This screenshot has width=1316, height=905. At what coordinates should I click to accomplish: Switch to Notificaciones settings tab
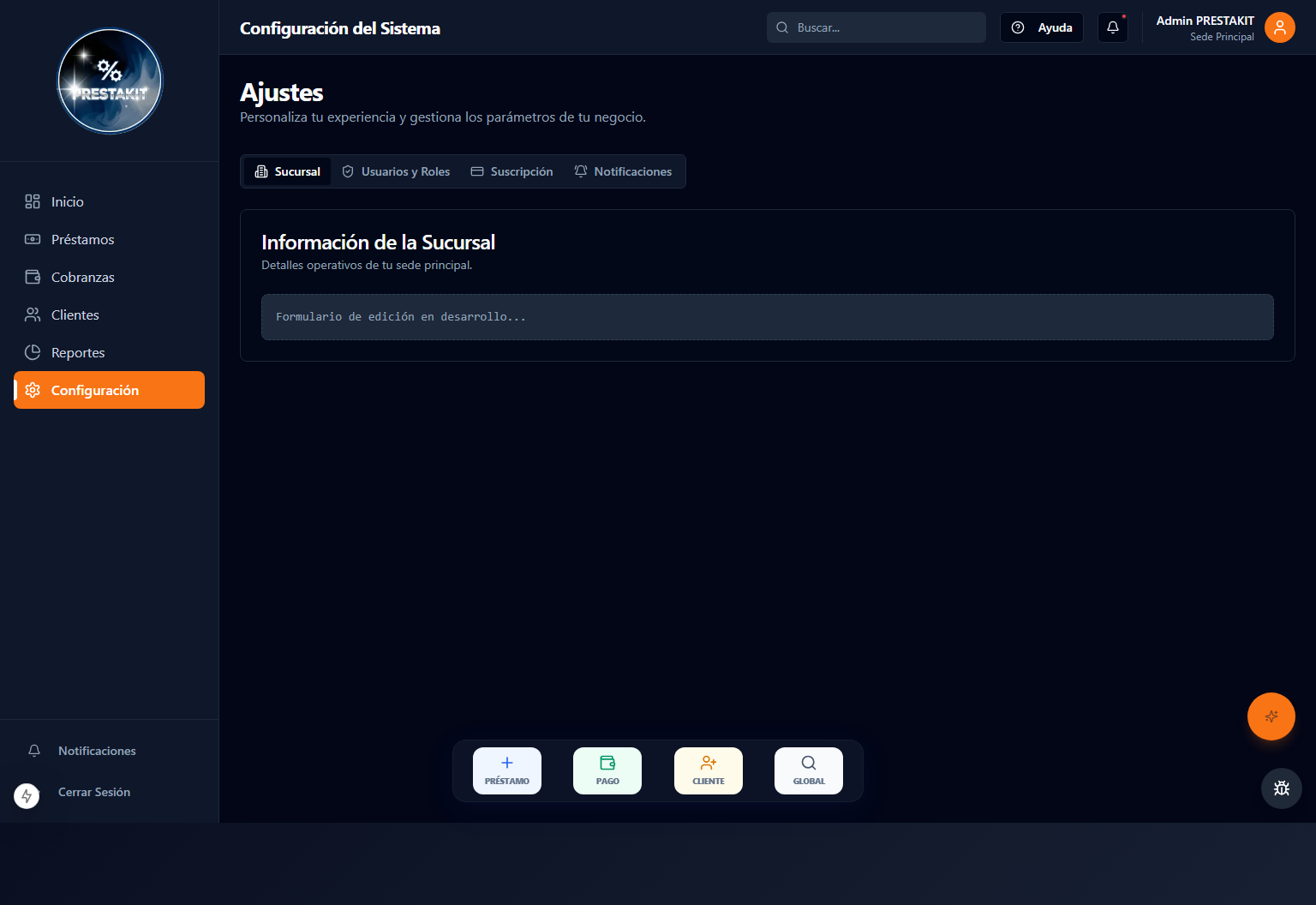pyautogui.click(x=623, y=171)
